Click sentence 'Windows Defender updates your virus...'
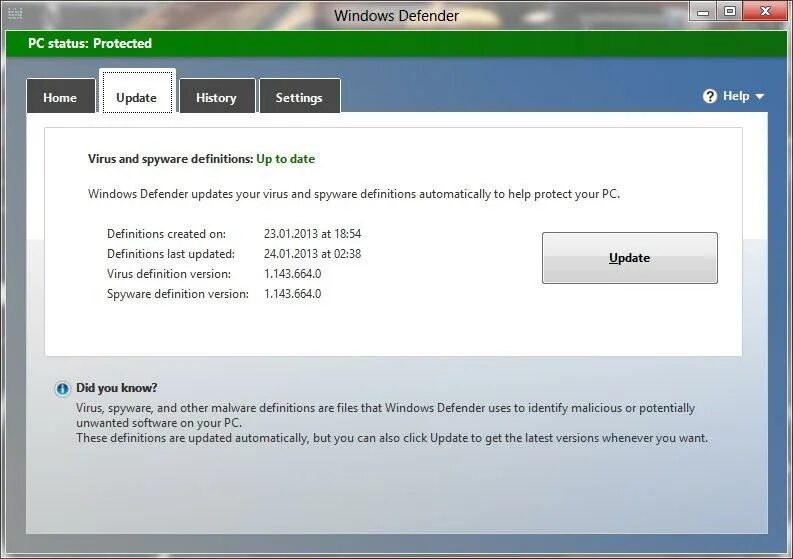 (354, 194)
